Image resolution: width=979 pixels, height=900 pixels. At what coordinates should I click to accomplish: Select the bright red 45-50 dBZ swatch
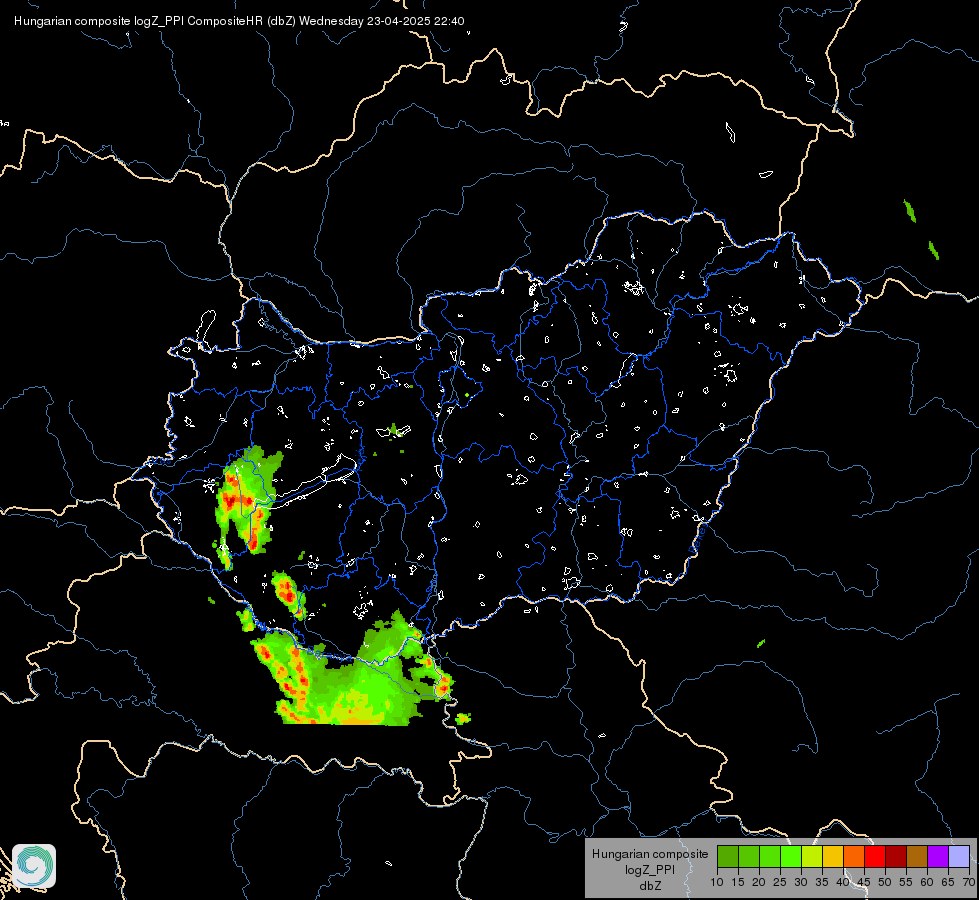tap(875, 856)
